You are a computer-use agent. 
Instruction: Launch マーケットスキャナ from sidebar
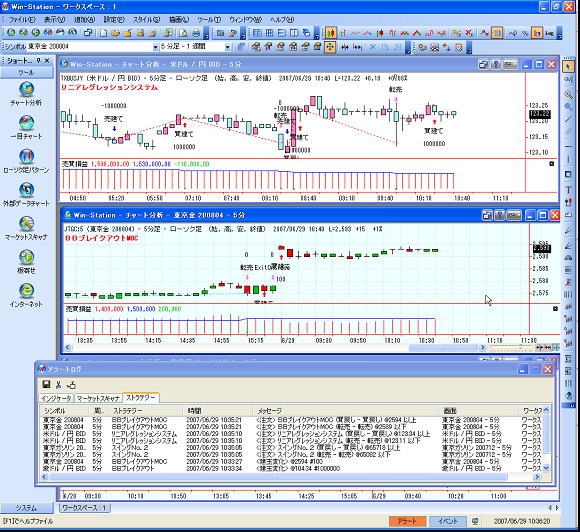[26, 228]
